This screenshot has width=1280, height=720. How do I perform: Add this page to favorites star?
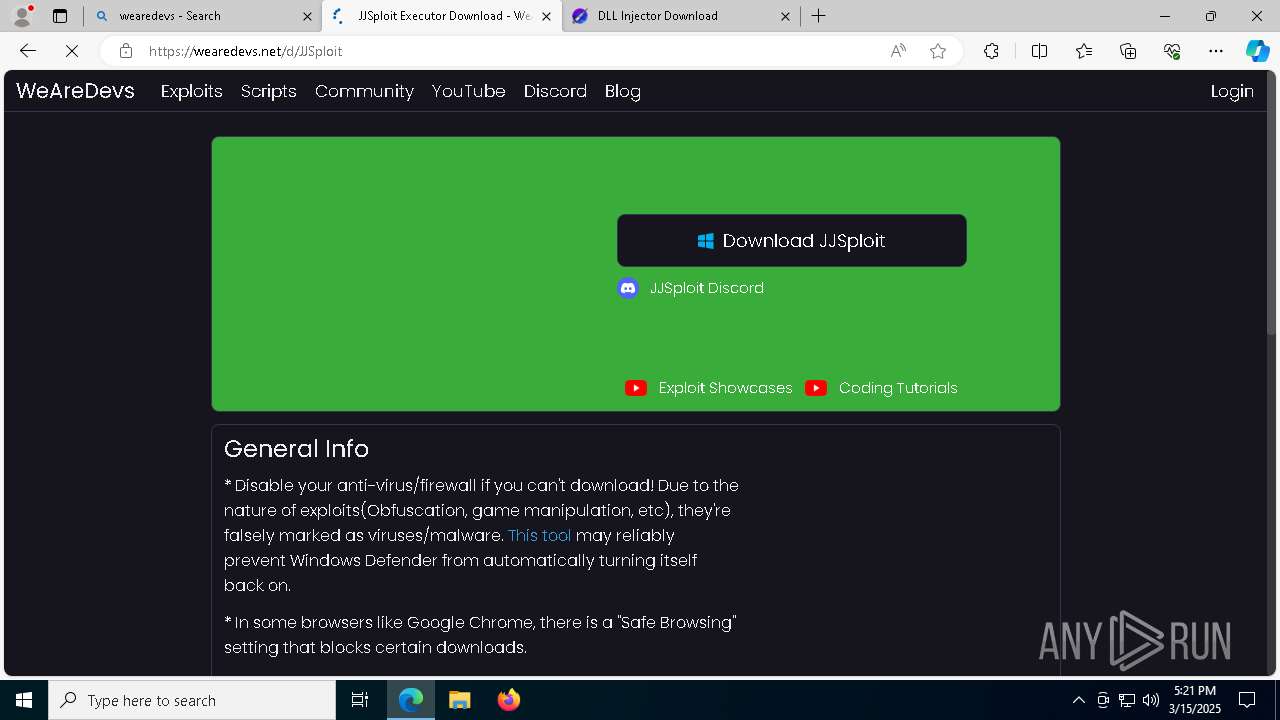[x=938, y=51]
